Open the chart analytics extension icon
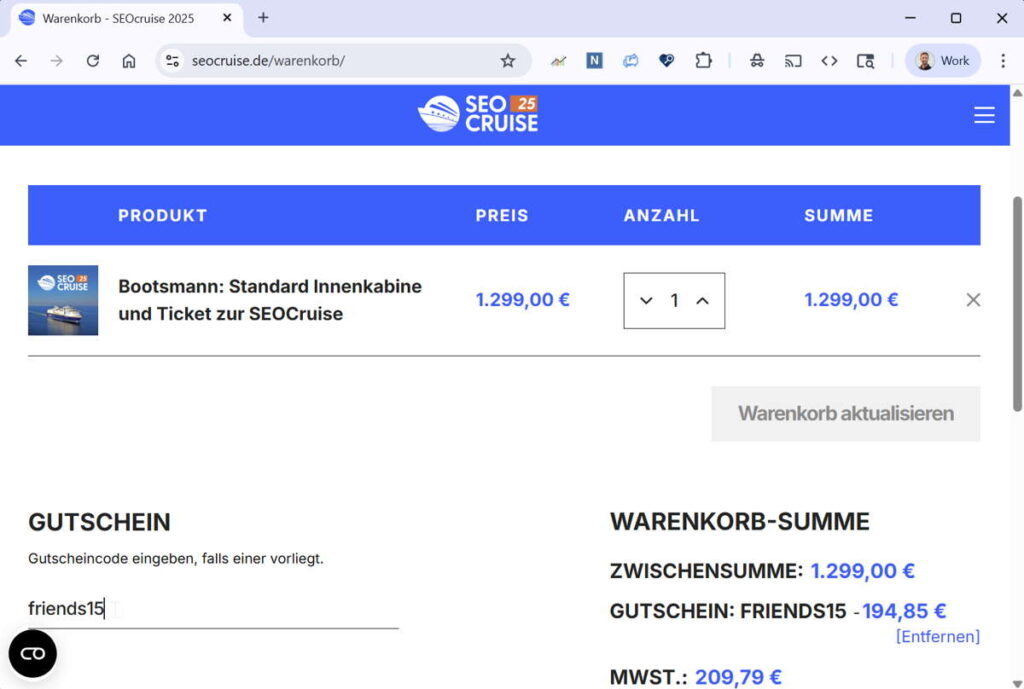 (558, 61)
